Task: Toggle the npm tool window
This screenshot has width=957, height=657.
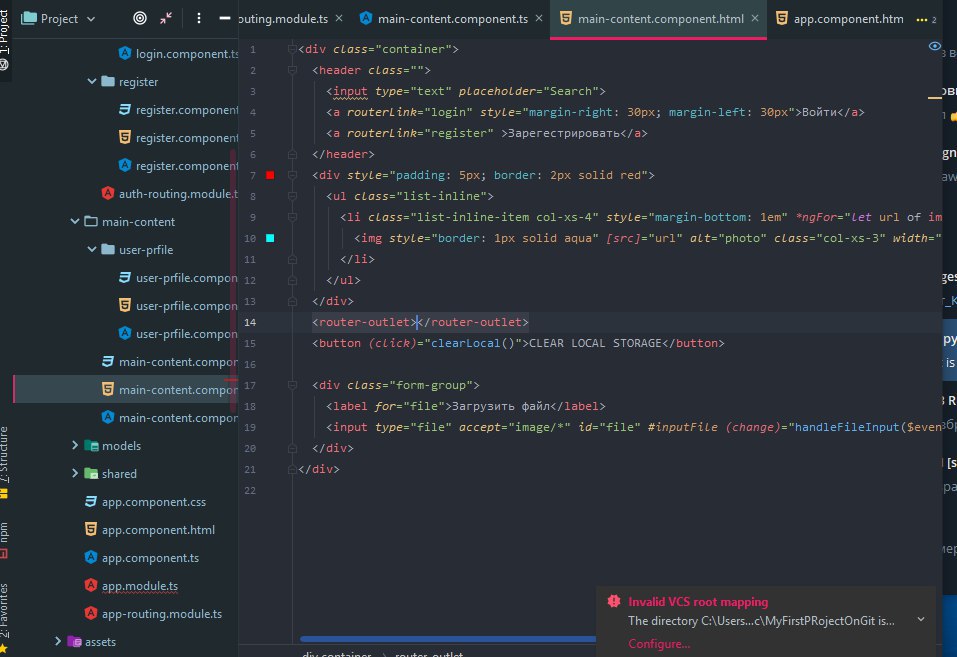Action: point(5,536)
